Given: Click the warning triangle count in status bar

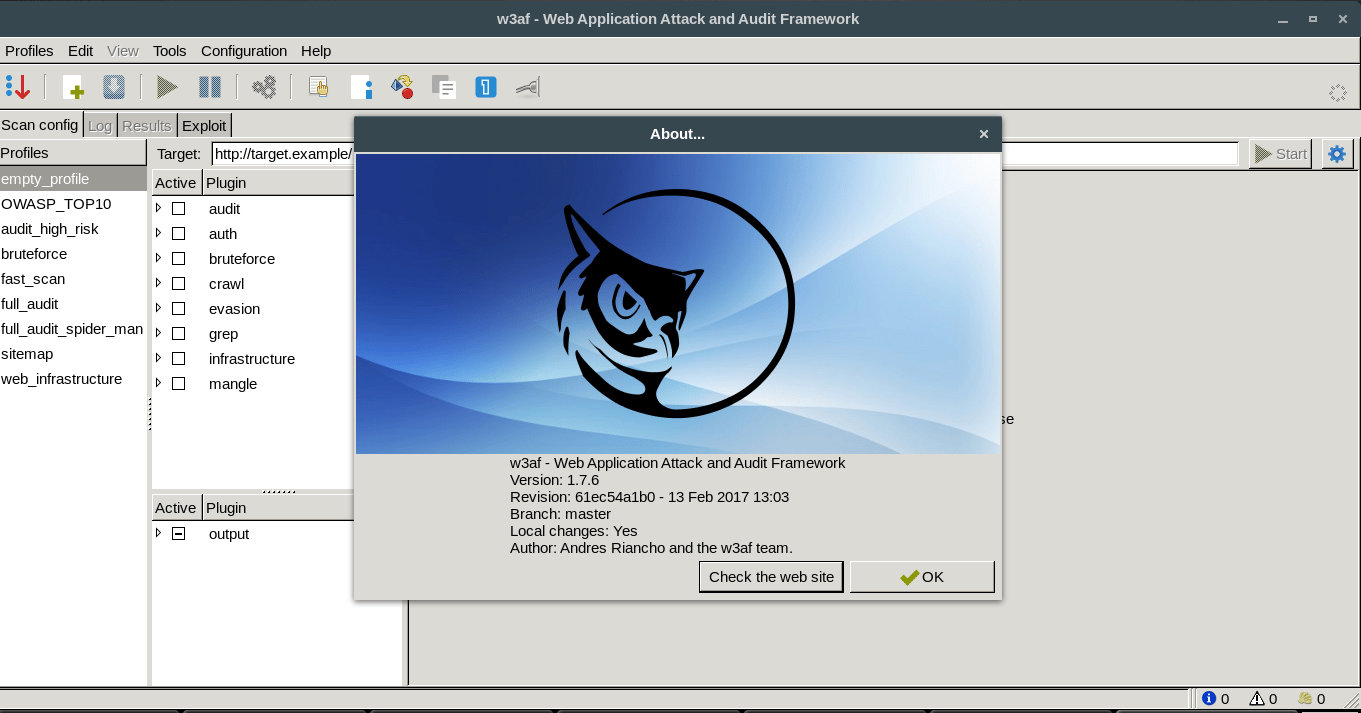Looking at the screenshot, I should [x=1257, y=699].
